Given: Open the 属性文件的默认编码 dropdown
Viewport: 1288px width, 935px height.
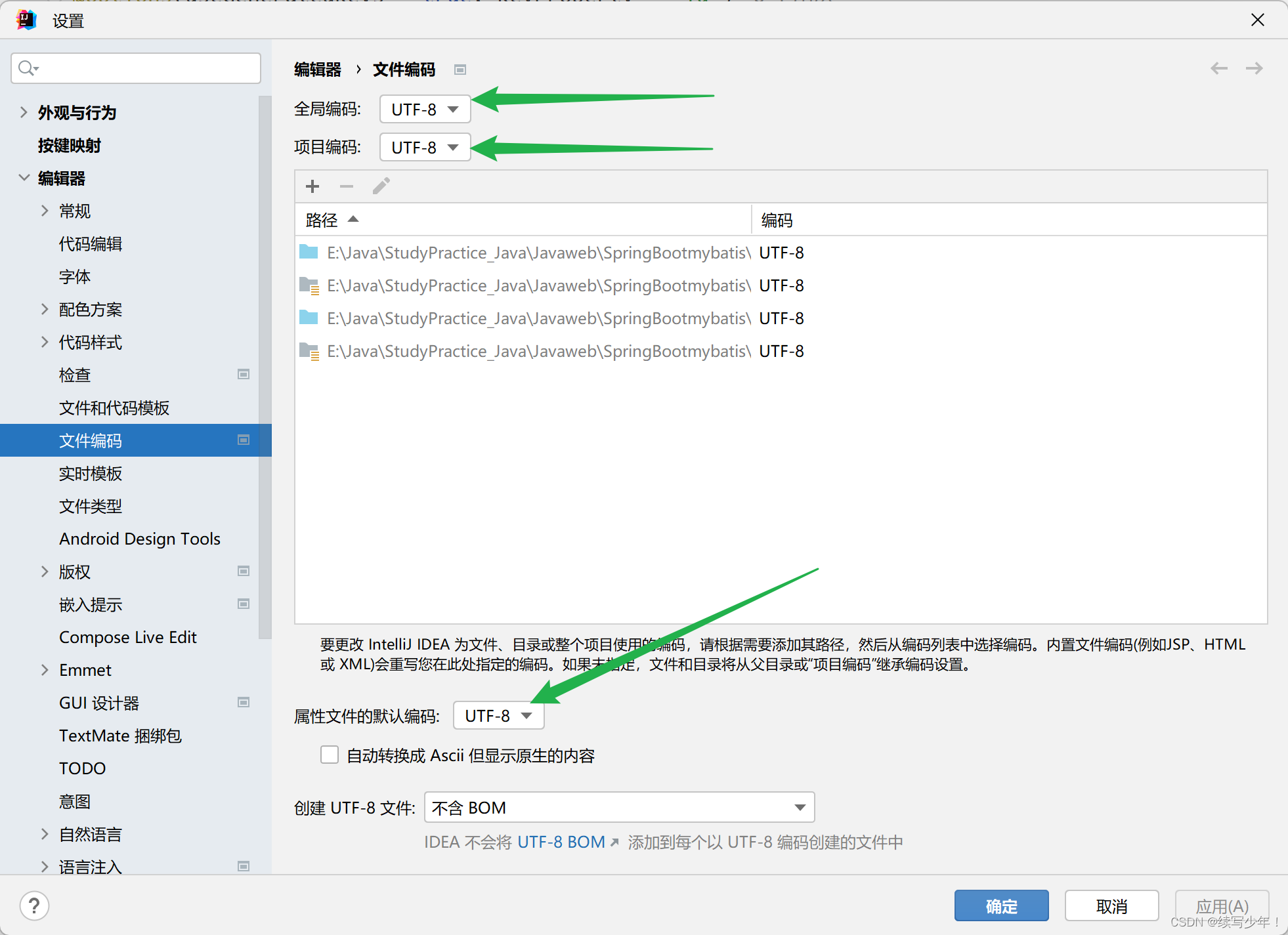Looking at the screenshot, I should (498, 715).
